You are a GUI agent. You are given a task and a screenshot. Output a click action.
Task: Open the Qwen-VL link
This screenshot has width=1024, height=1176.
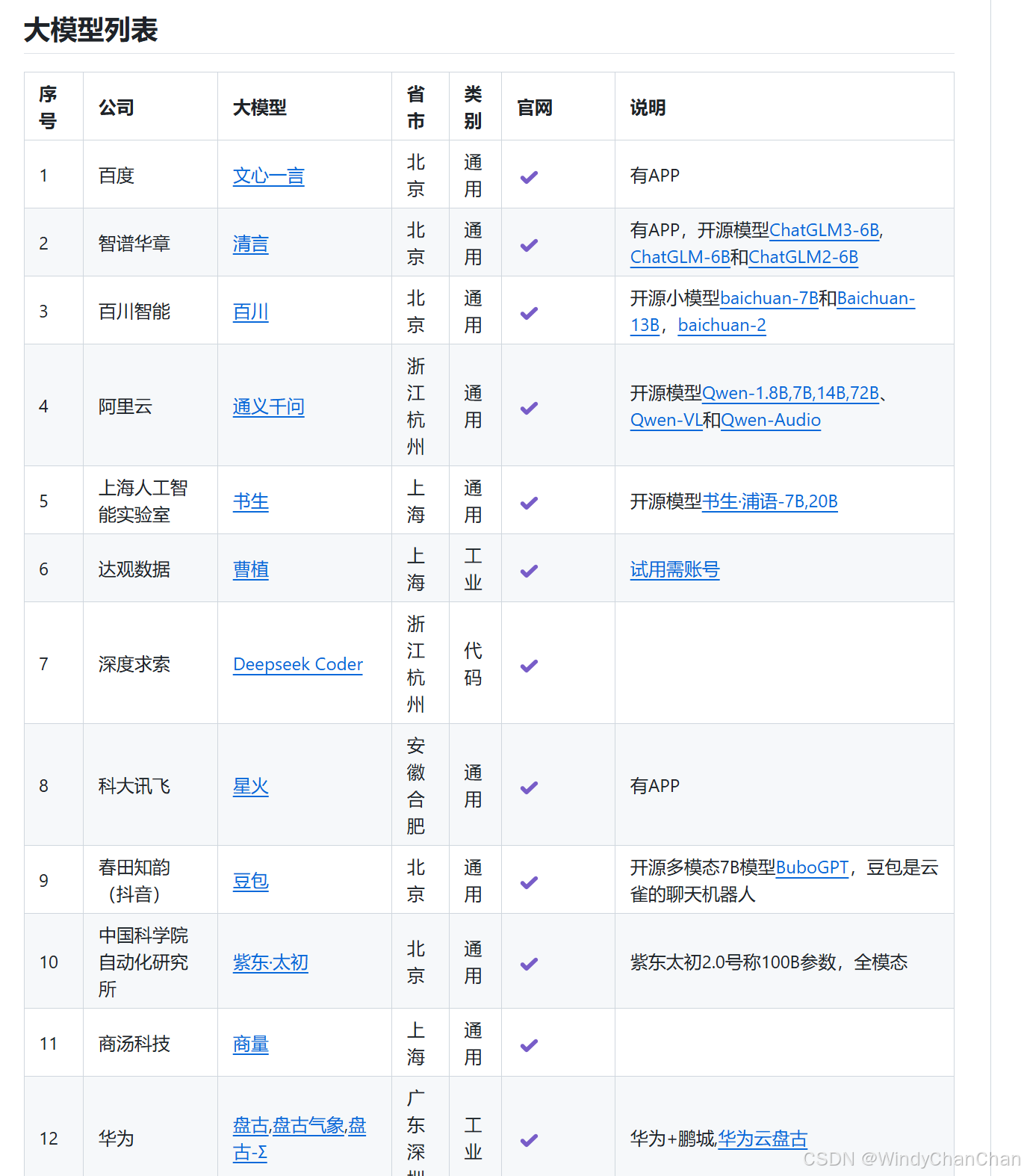[x=666, y=420]
